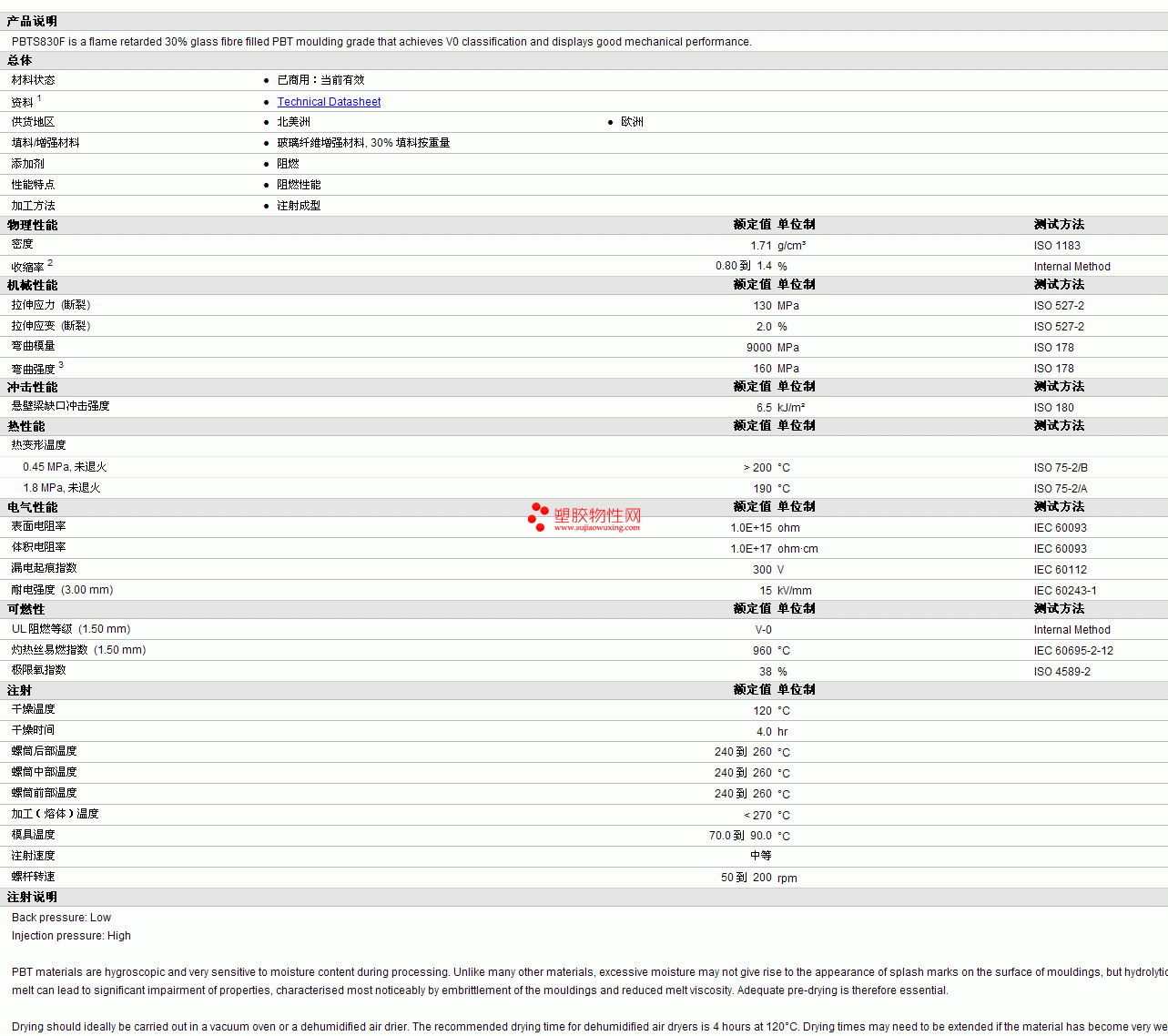Select the density value 1.71
The width and height of the screenshot is (1168, 1036).
(761, 246)
